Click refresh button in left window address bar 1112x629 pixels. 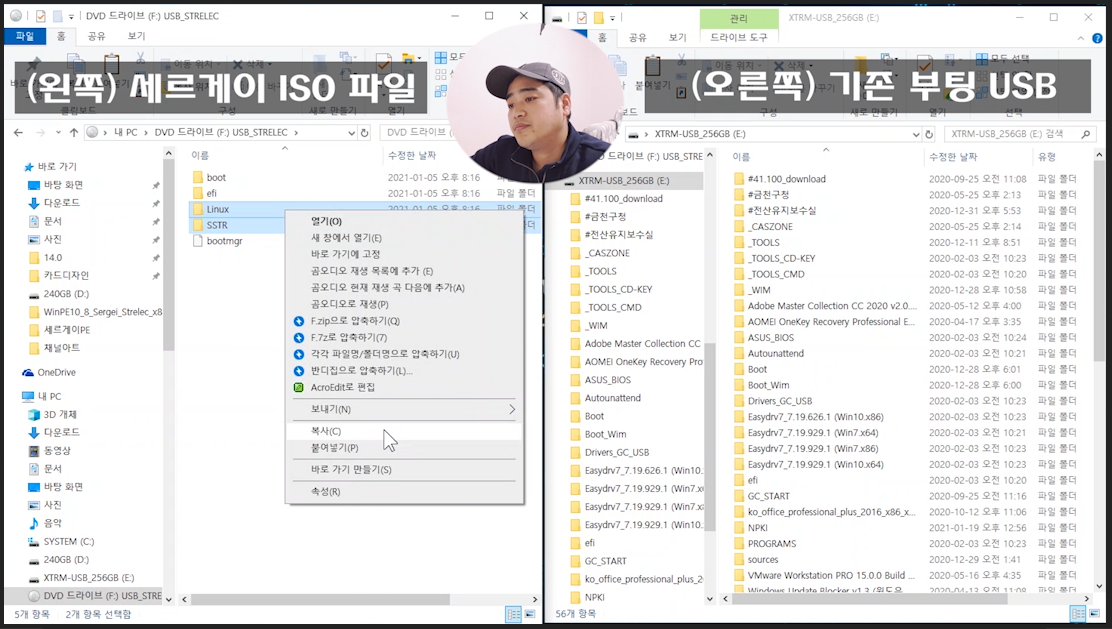pyautogui.click(x=365, y=133)
